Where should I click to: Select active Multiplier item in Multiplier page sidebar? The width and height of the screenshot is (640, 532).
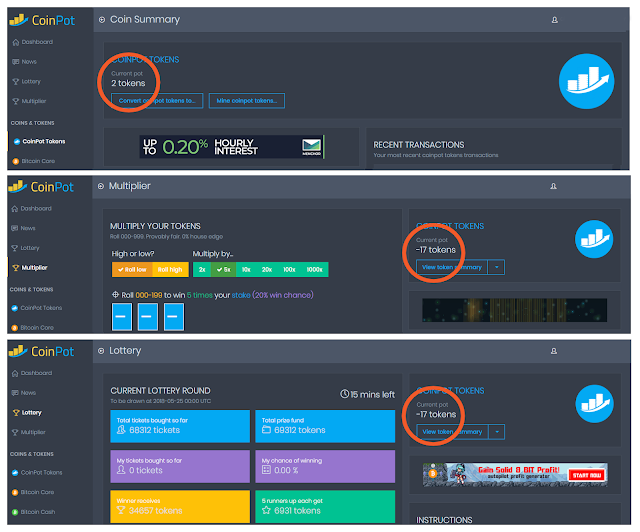(30, 267)
